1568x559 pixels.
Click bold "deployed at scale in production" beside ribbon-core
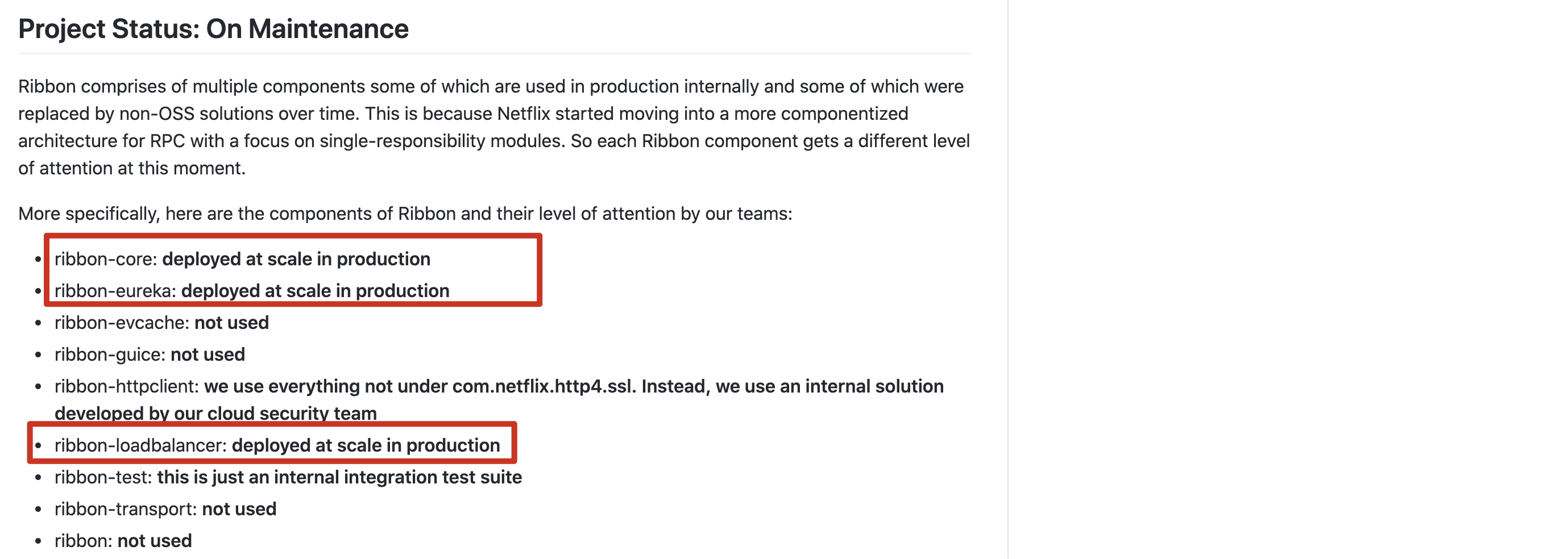point(296,260)
